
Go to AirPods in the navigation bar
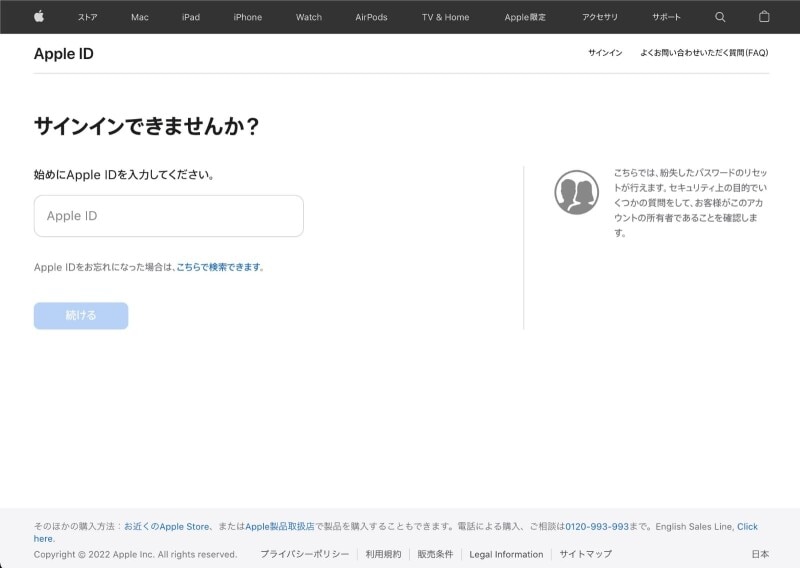click(x=371, y=17)
